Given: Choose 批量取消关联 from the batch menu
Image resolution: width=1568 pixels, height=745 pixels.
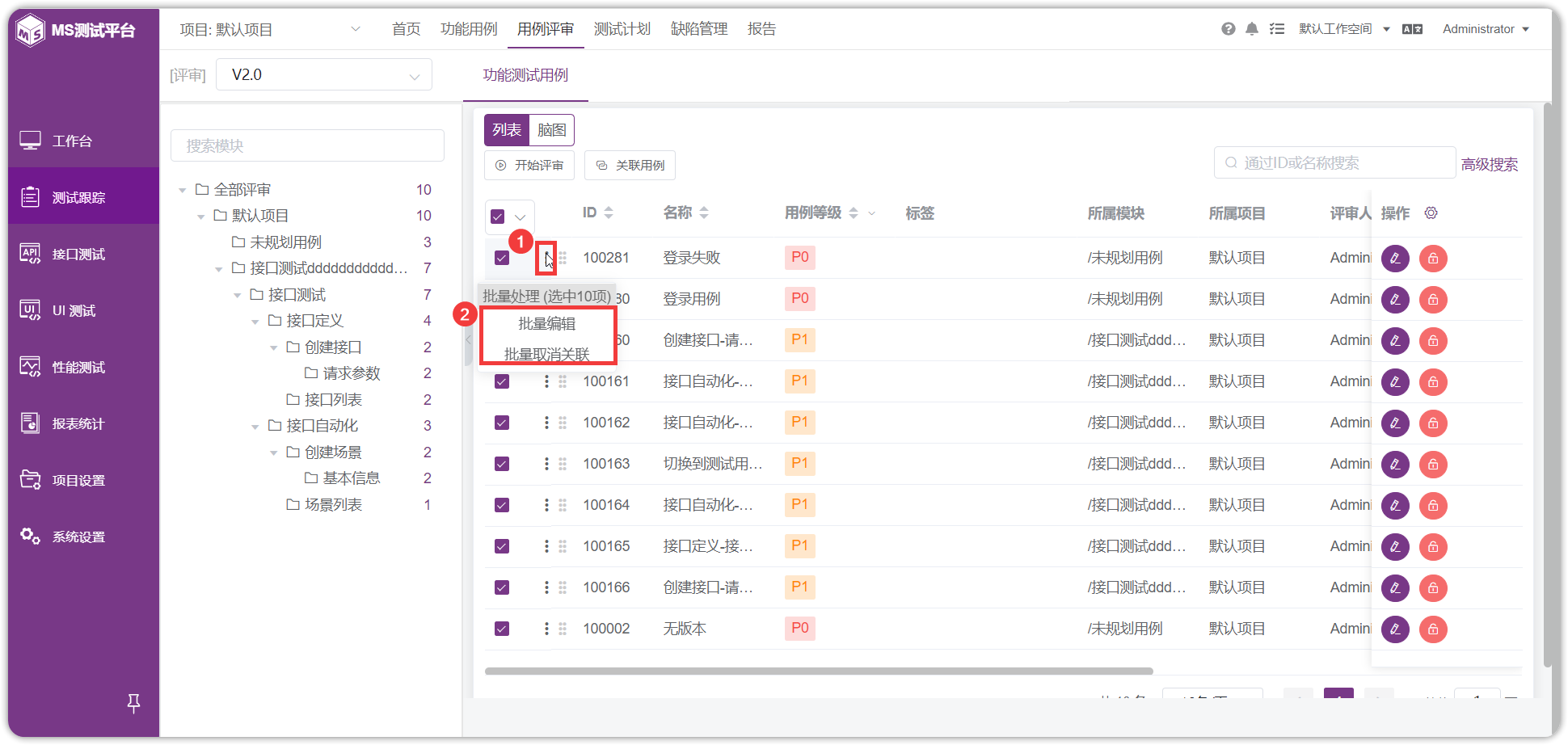Looking at the screenshot, I should (x=547, y=354).
